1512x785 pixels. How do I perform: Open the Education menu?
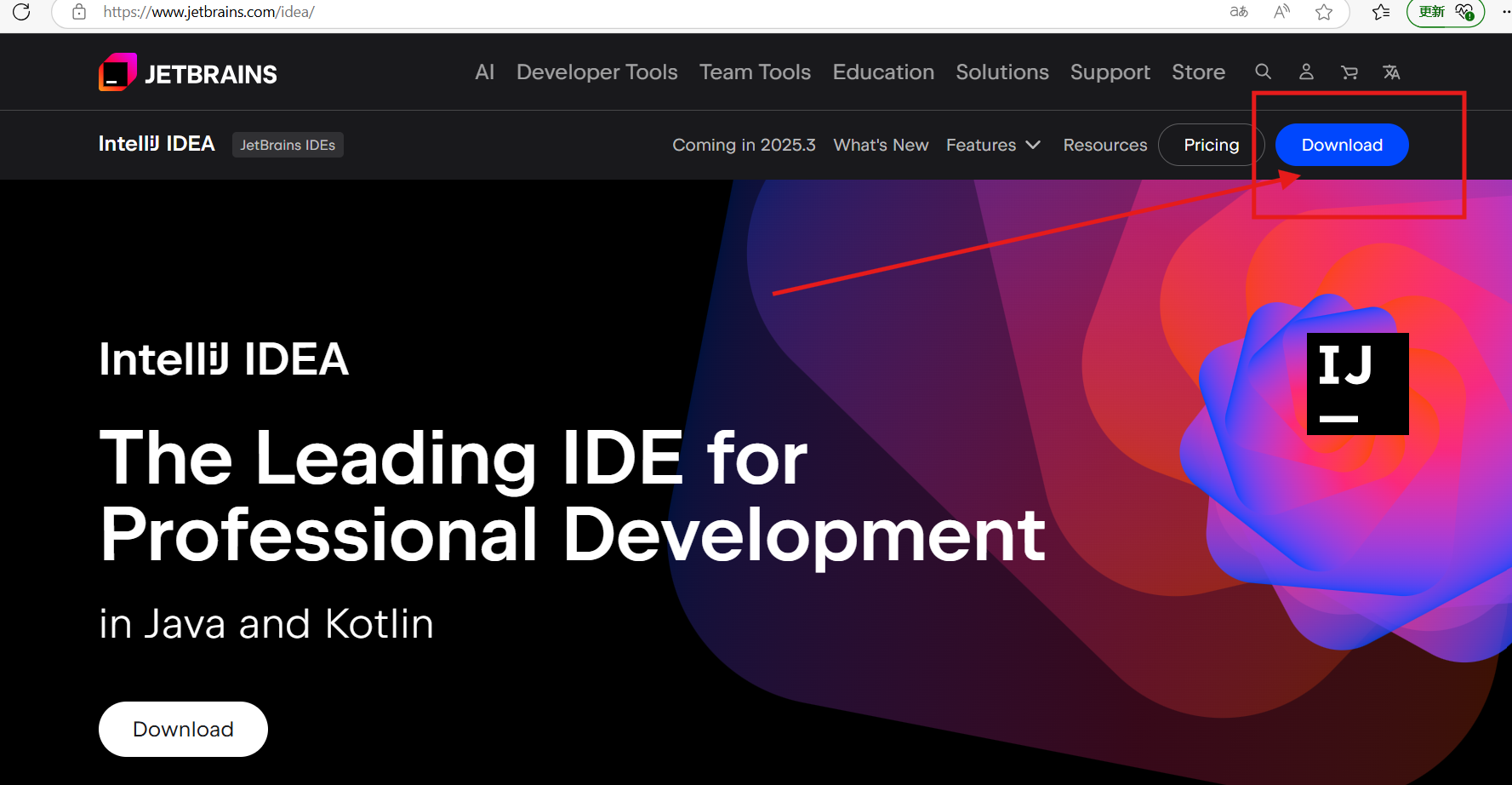tap(883, 72)
